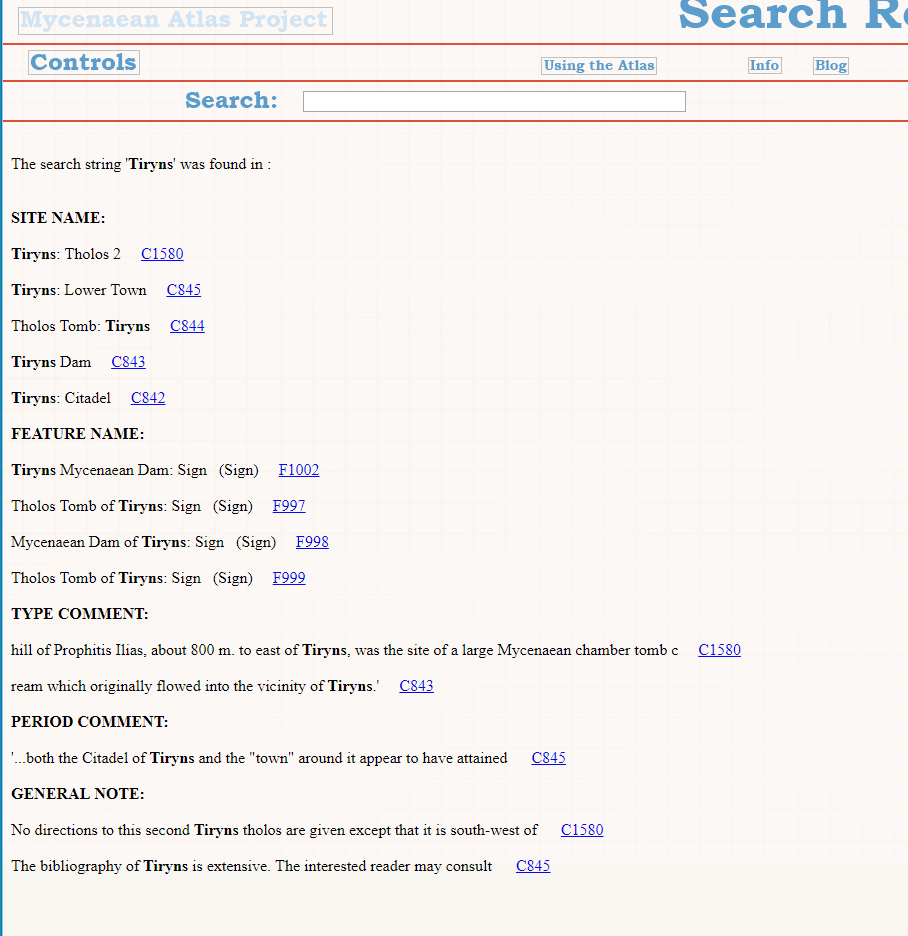Select the F997 feature link
The image size is (908, 936).
(289, 506)
